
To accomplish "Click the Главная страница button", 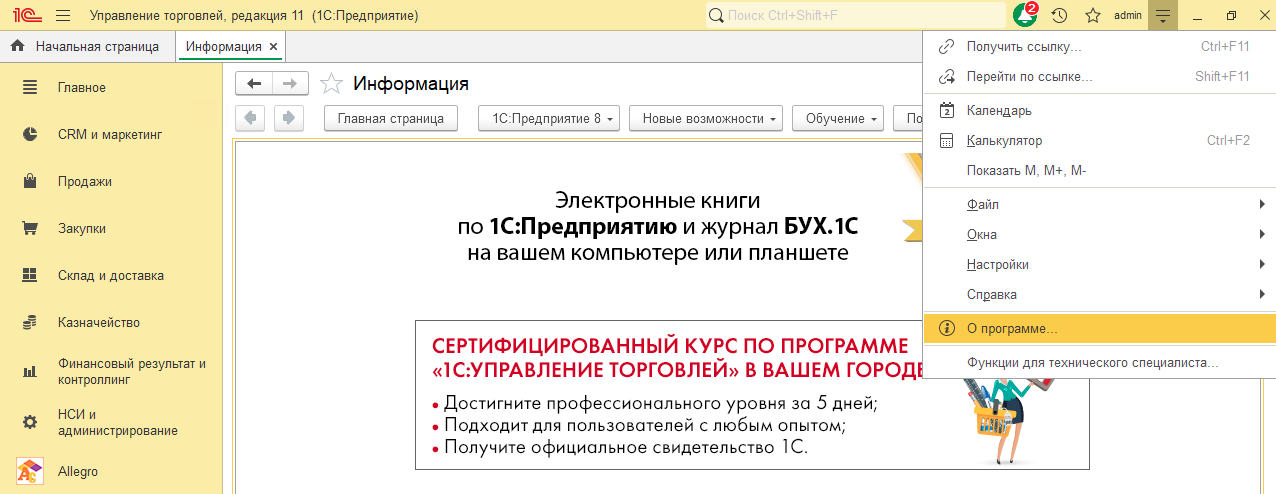I will coord(391,118).
